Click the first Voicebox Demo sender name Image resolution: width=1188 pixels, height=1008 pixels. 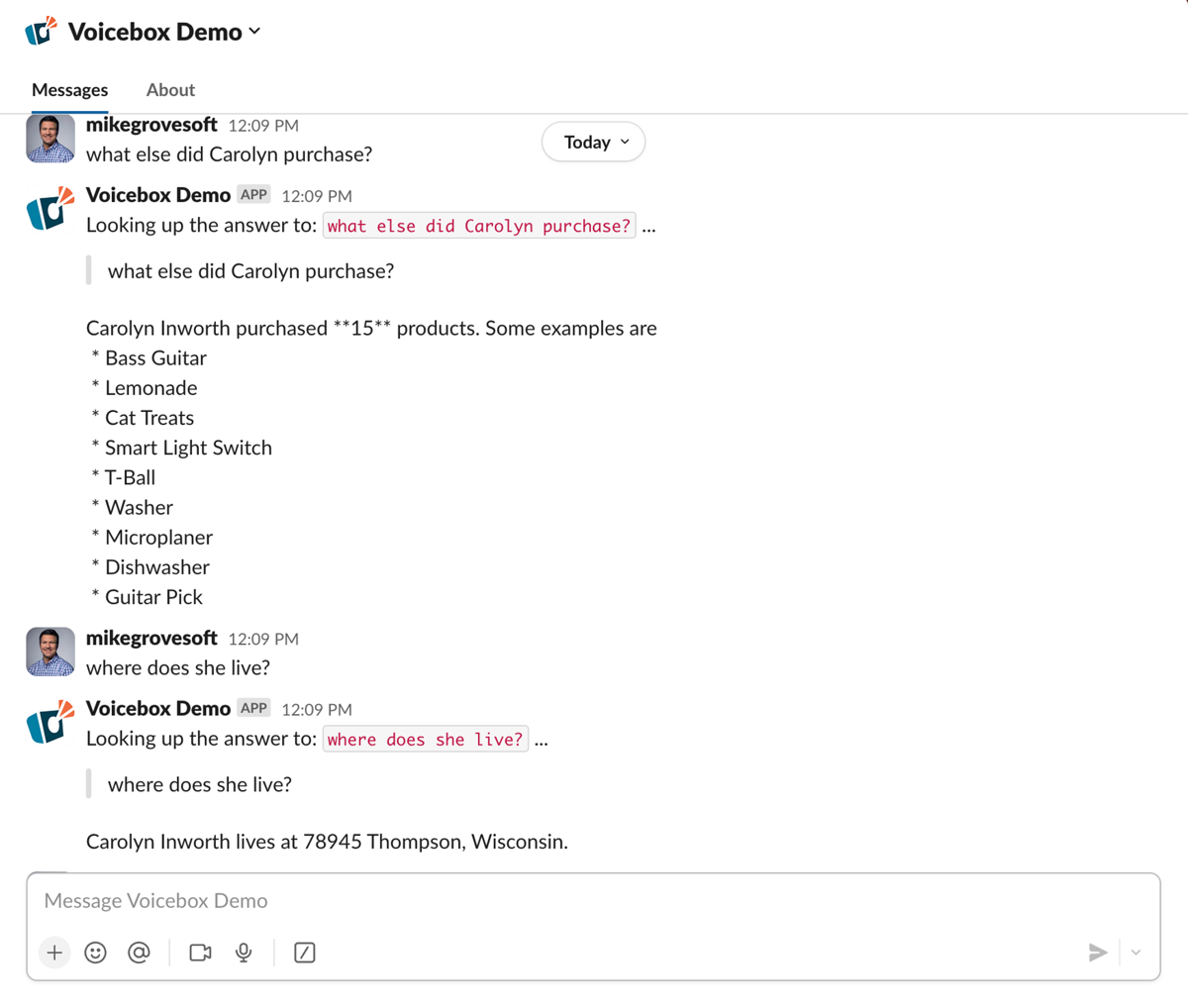(158, 195)
